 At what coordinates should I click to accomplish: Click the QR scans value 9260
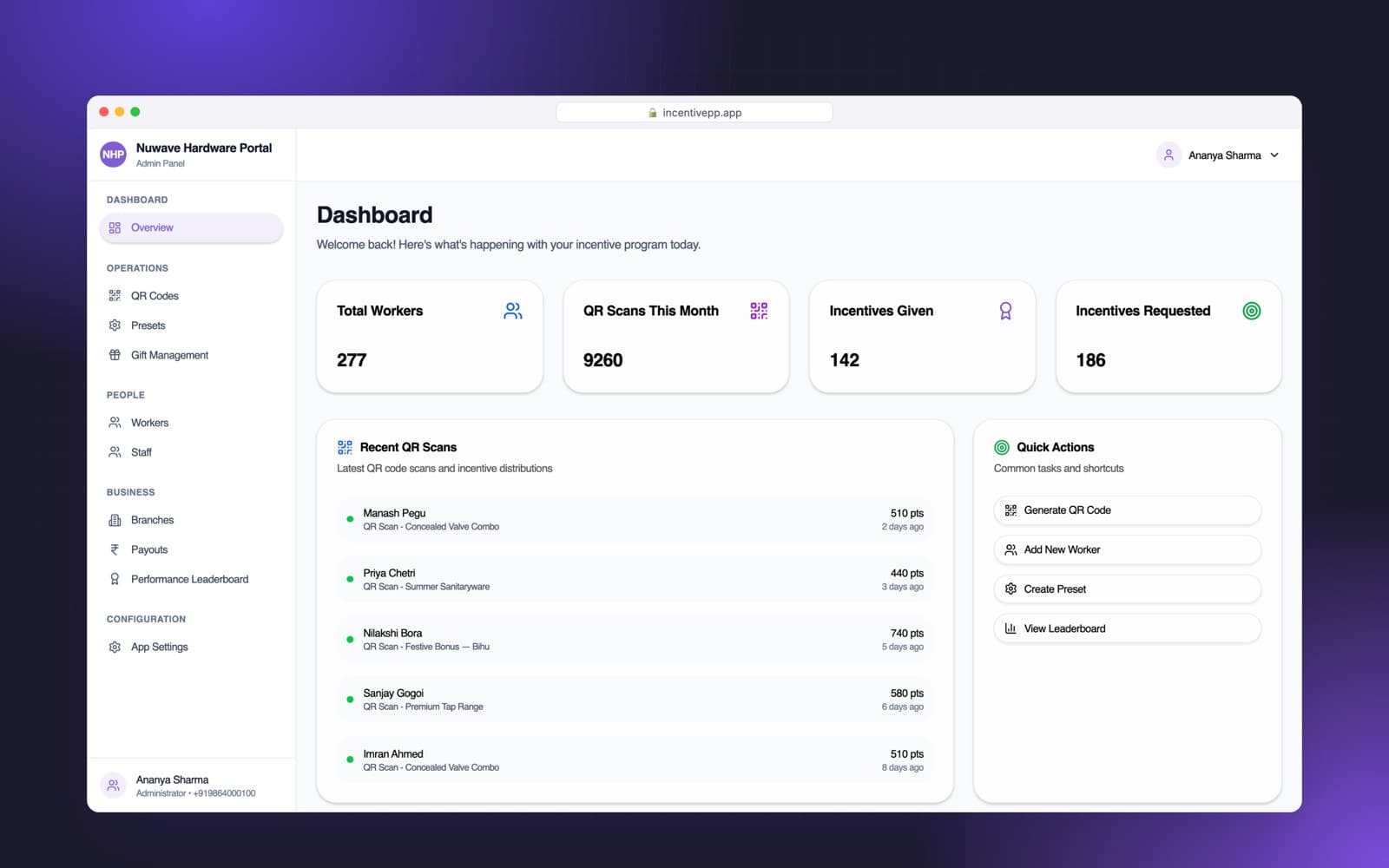[x=603, y=360]
